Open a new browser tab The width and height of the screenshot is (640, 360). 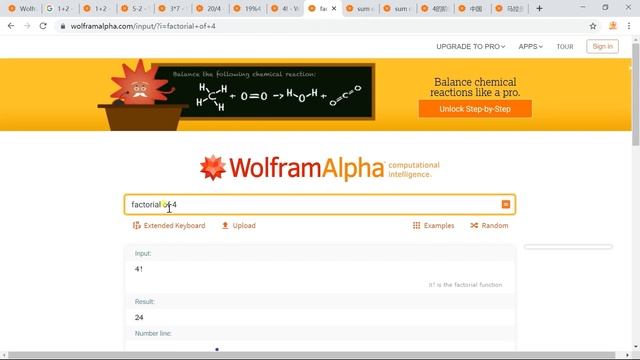[539, 8]
